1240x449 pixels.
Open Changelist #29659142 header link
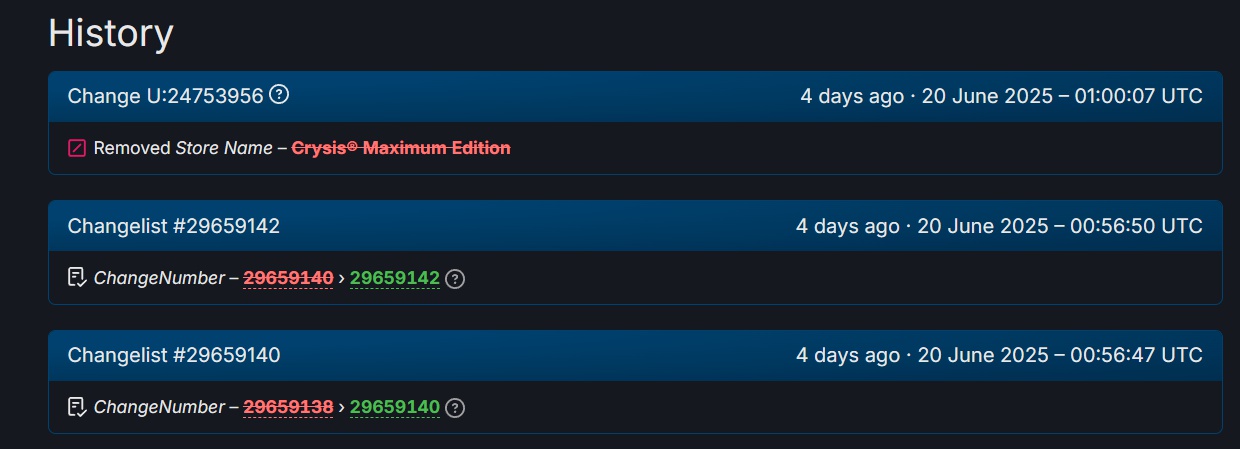(174, 226)
